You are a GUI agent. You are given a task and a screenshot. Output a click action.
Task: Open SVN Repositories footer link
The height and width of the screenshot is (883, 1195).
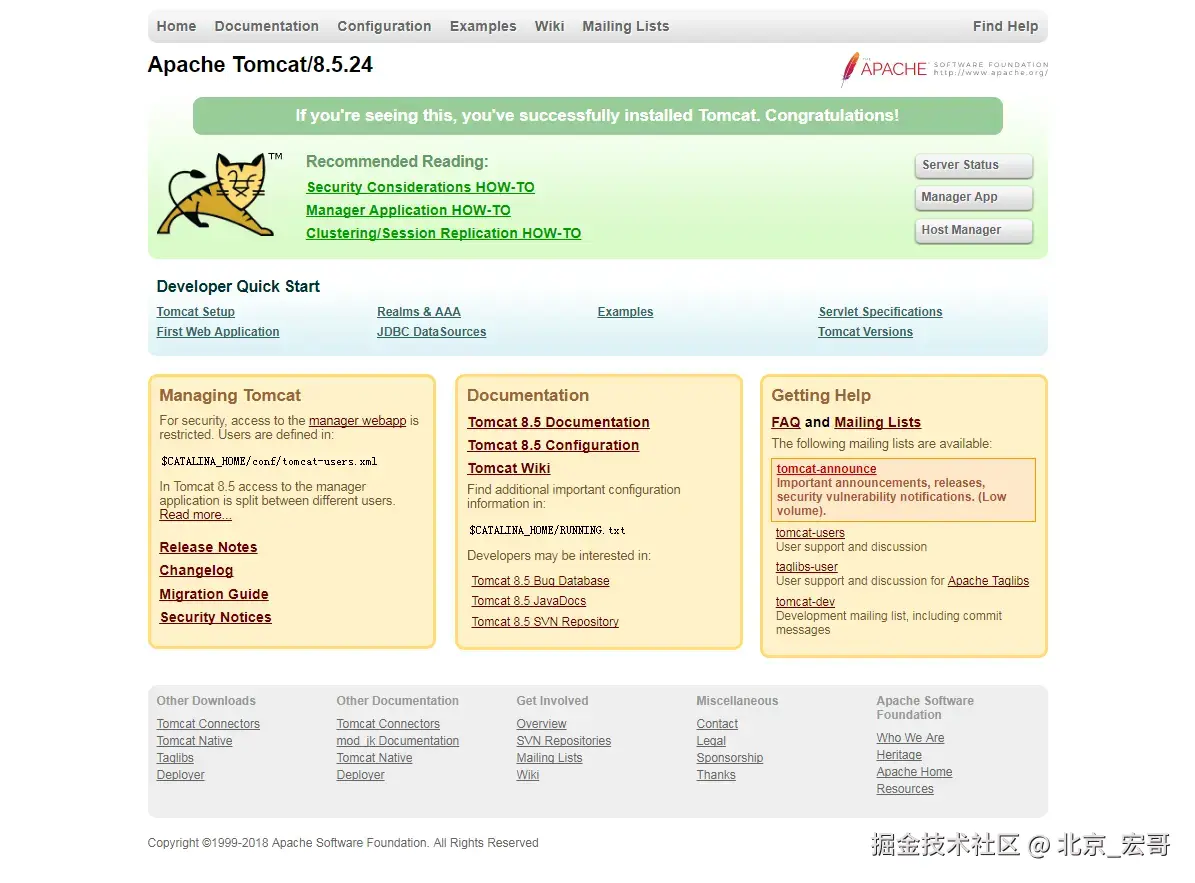tap(563, 741)
